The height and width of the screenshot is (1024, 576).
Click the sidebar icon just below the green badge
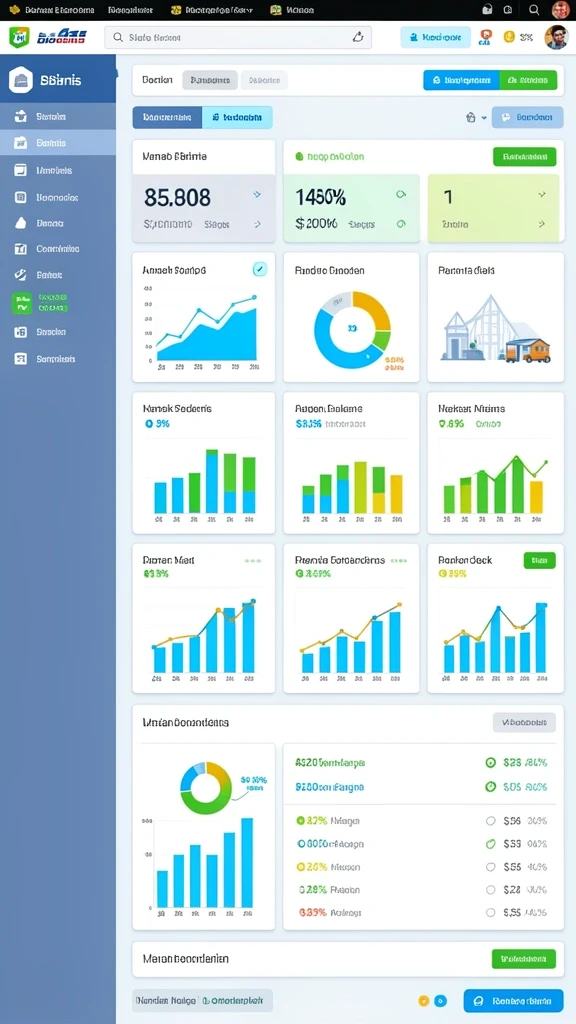20,332
